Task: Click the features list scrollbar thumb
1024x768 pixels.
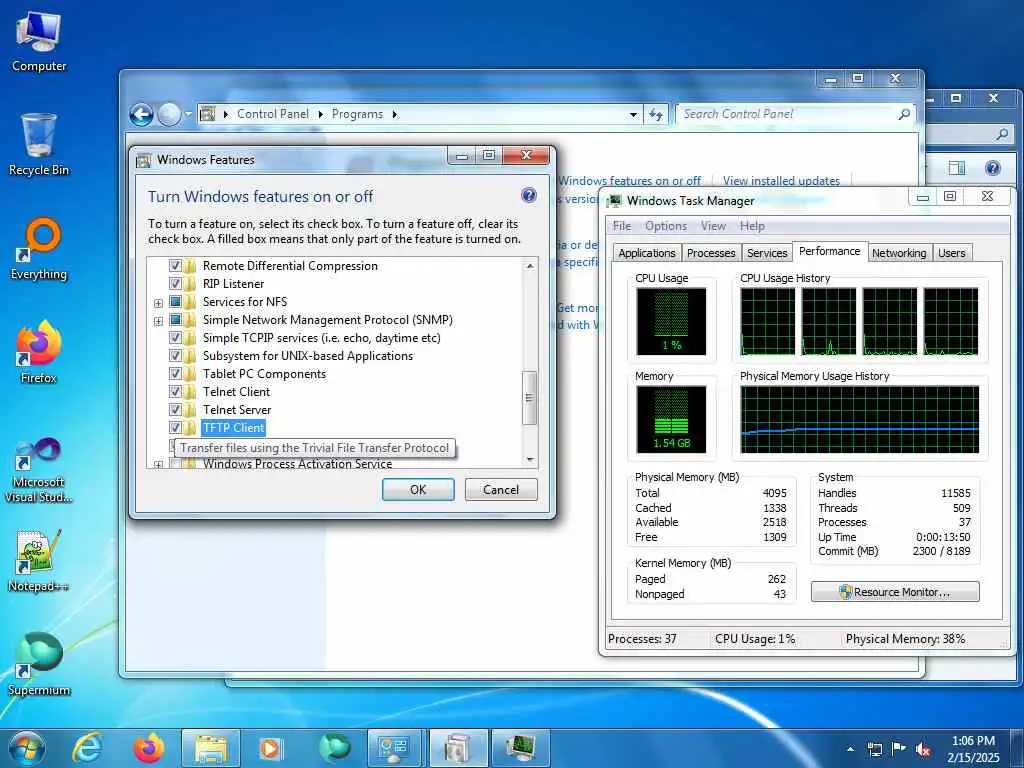Action: tap(530, 398)
